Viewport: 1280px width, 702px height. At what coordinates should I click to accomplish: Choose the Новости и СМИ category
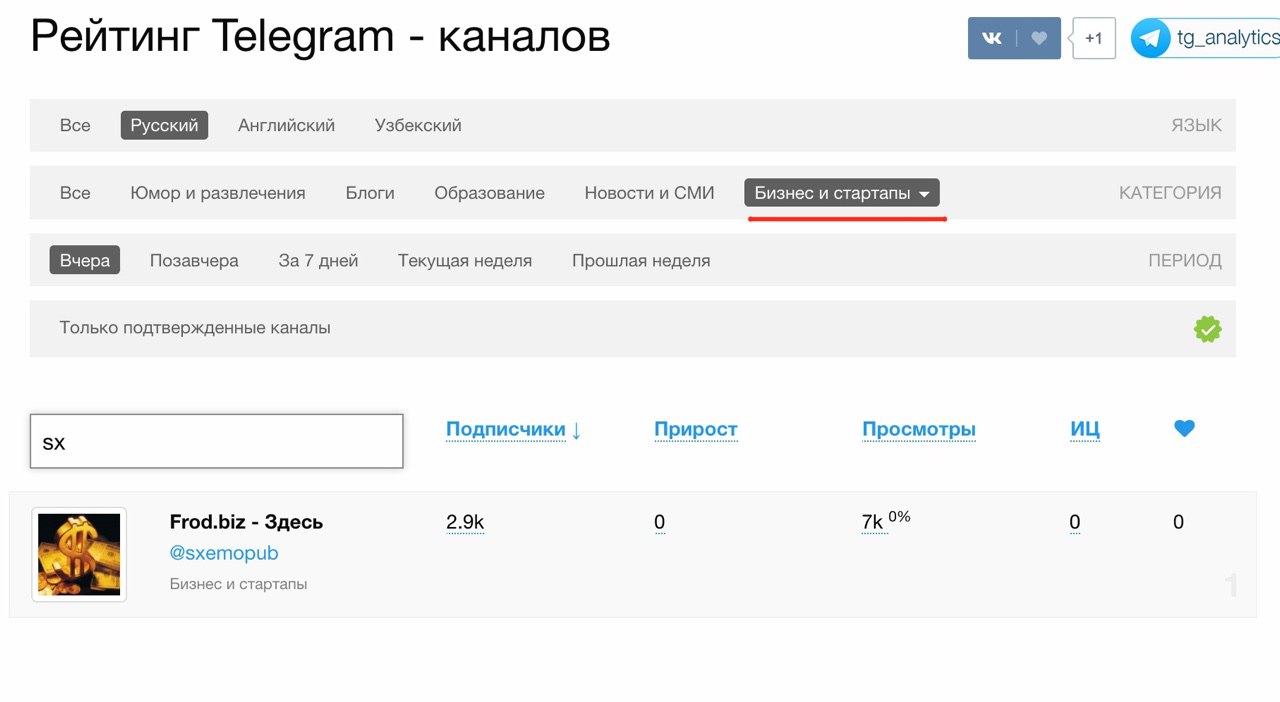[x=649, y=193]
